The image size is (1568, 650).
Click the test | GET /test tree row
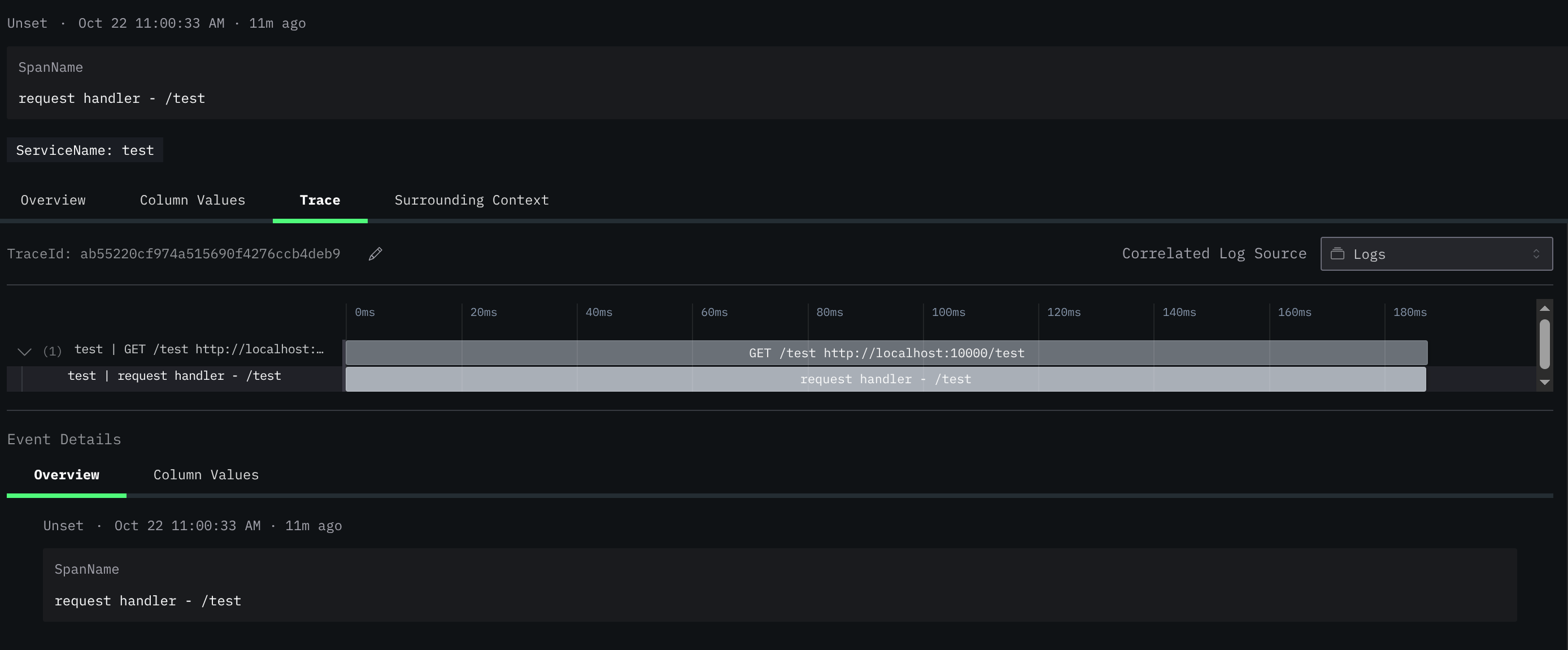click(x=198, y=349)
